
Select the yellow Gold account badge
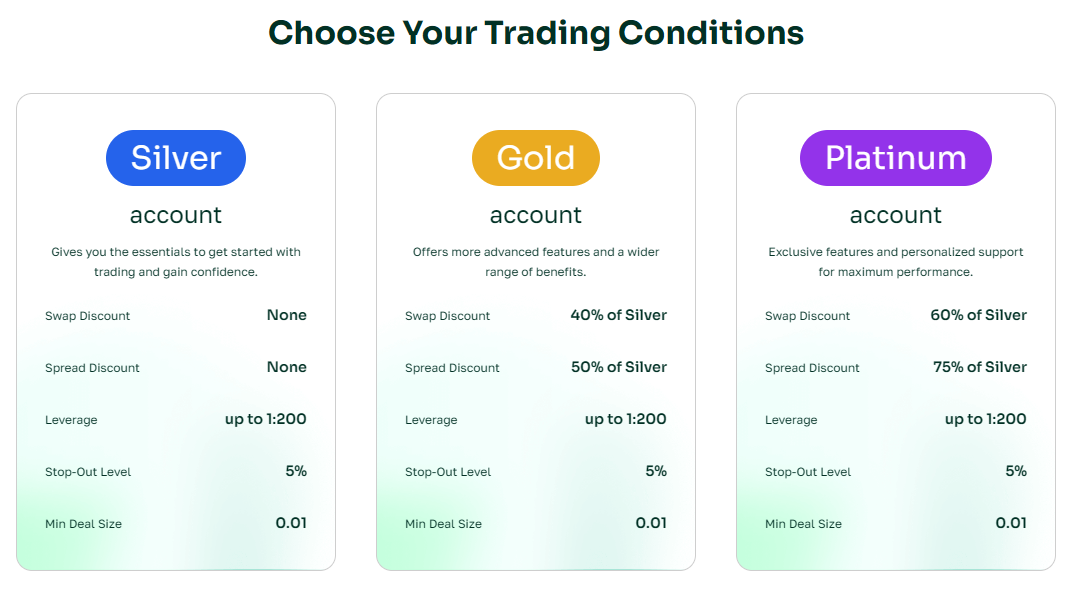point(536,158)
